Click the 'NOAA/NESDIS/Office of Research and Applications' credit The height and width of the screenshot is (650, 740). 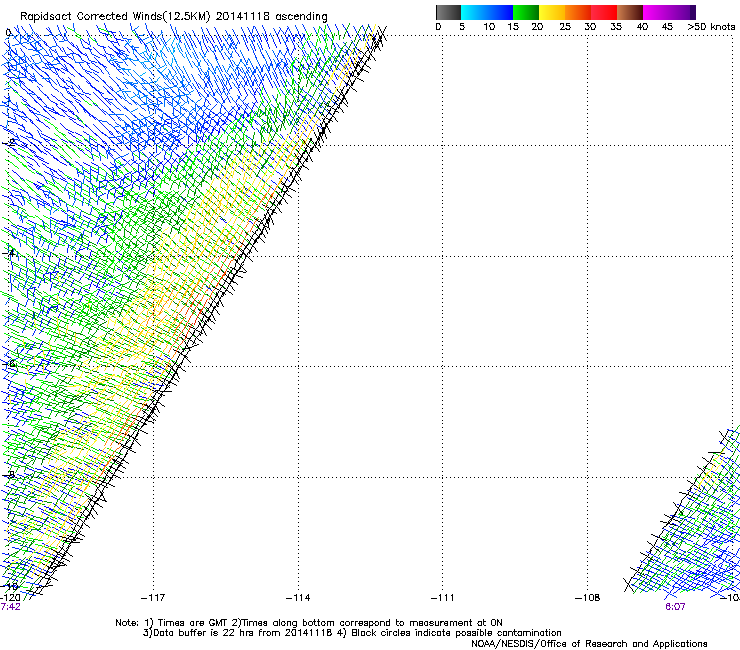click(589, 644)
